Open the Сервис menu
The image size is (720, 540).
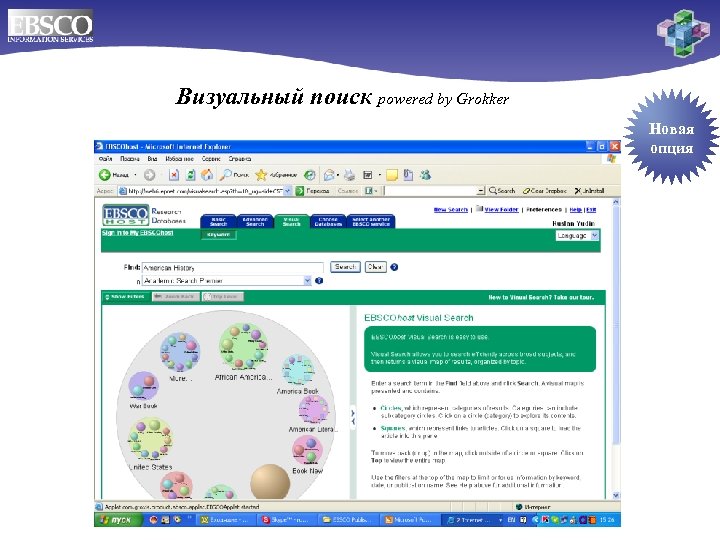[211, 158]
